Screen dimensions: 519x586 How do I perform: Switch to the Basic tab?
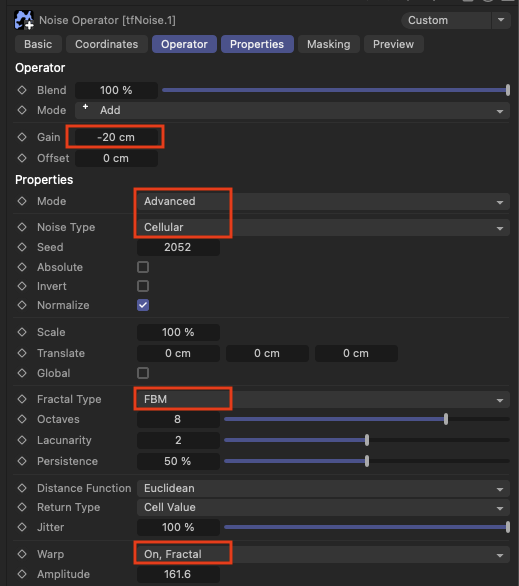[x=38, y=44]
